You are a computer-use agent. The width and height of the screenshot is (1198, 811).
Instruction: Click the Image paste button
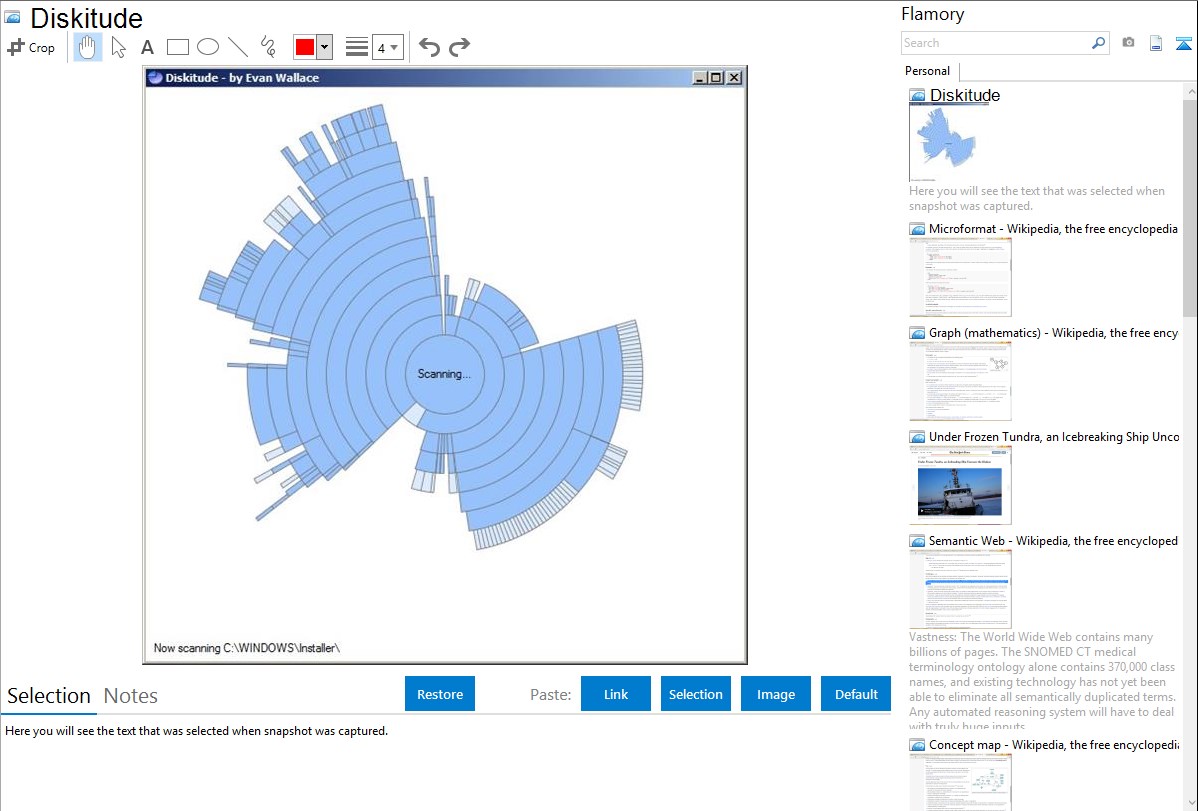(x=776, y=694)
